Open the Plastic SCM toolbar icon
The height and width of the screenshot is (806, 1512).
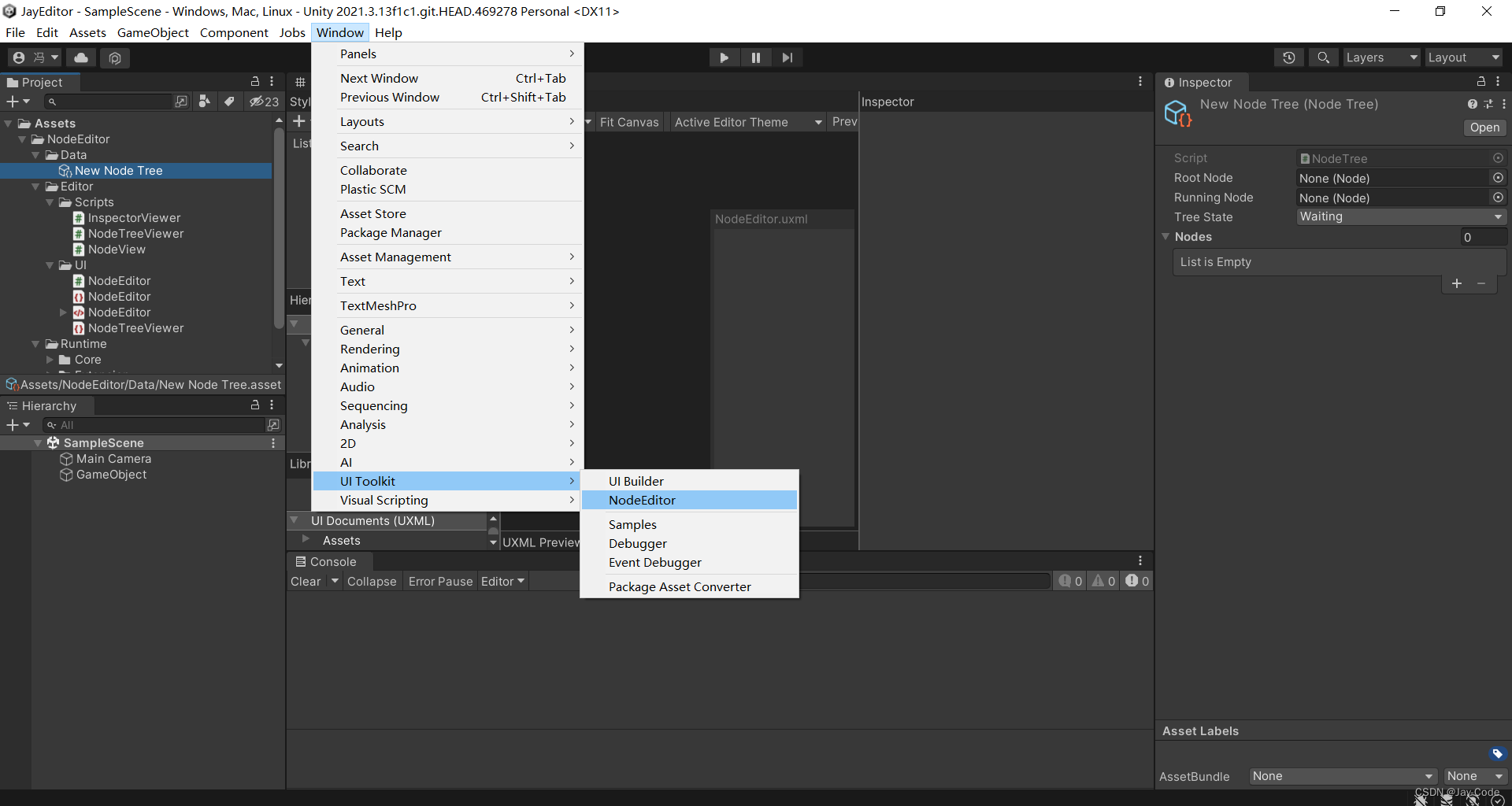115,57
